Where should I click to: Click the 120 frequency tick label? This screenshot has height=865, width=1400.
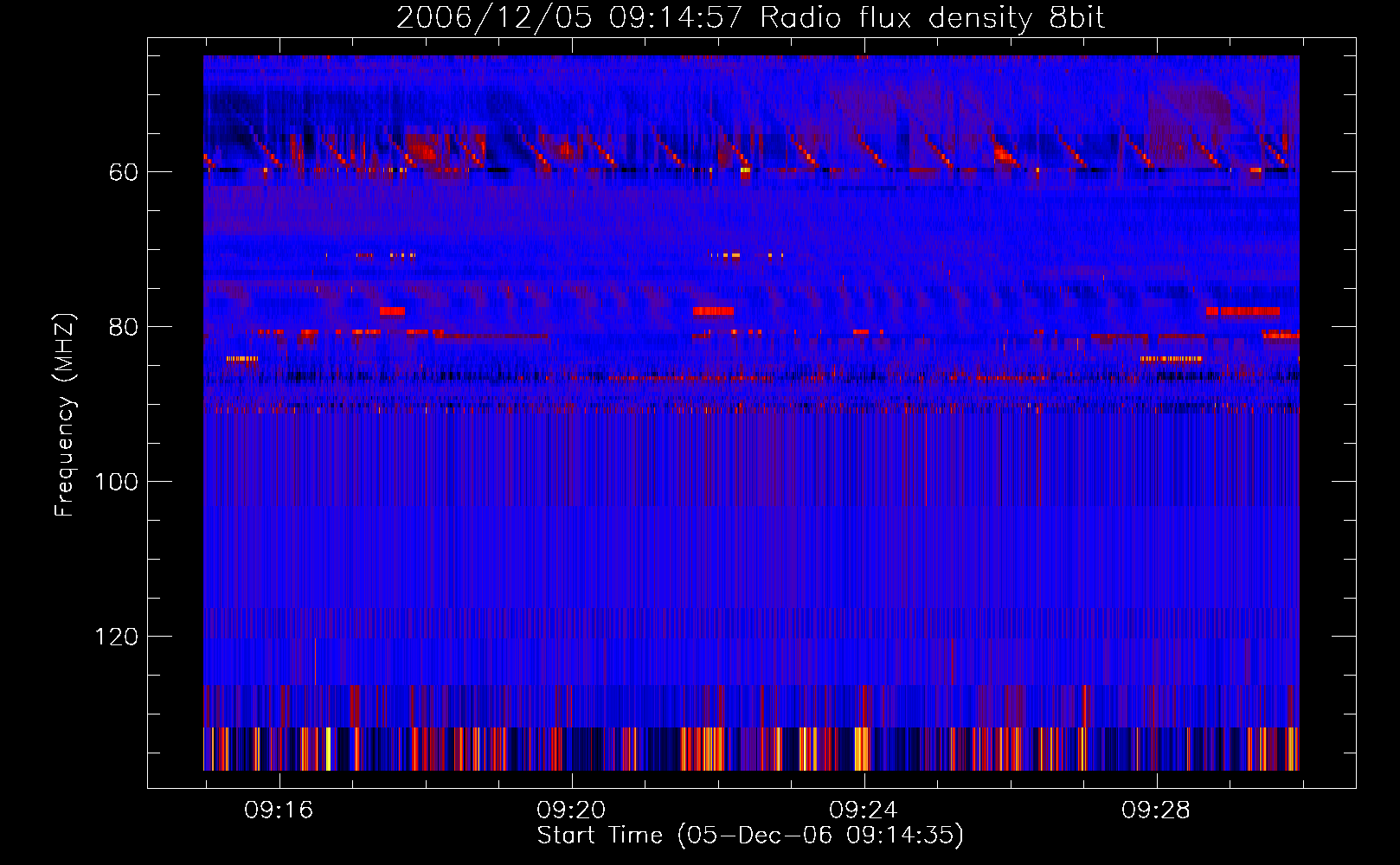point(116,637)
